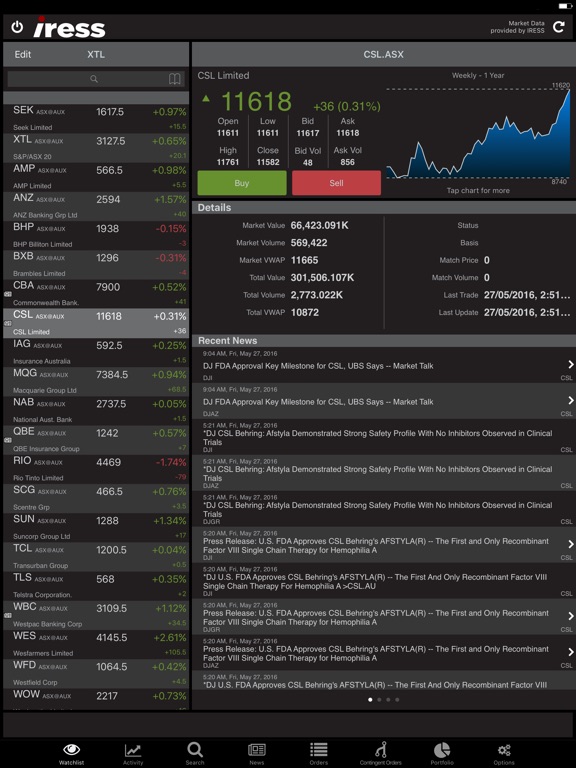Viewport: 576px width, 768px height.
Task: Open first UBS Market Talk news chevron
Action: (571, 364)
